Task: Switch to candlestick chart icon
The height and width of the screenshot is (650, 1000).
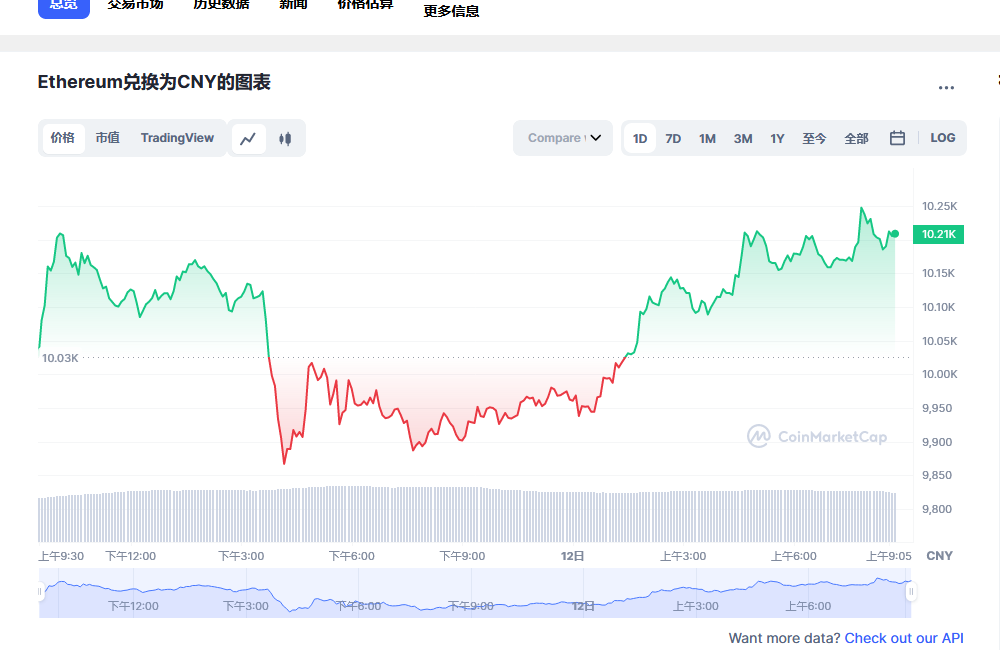Action: [285, 138]
